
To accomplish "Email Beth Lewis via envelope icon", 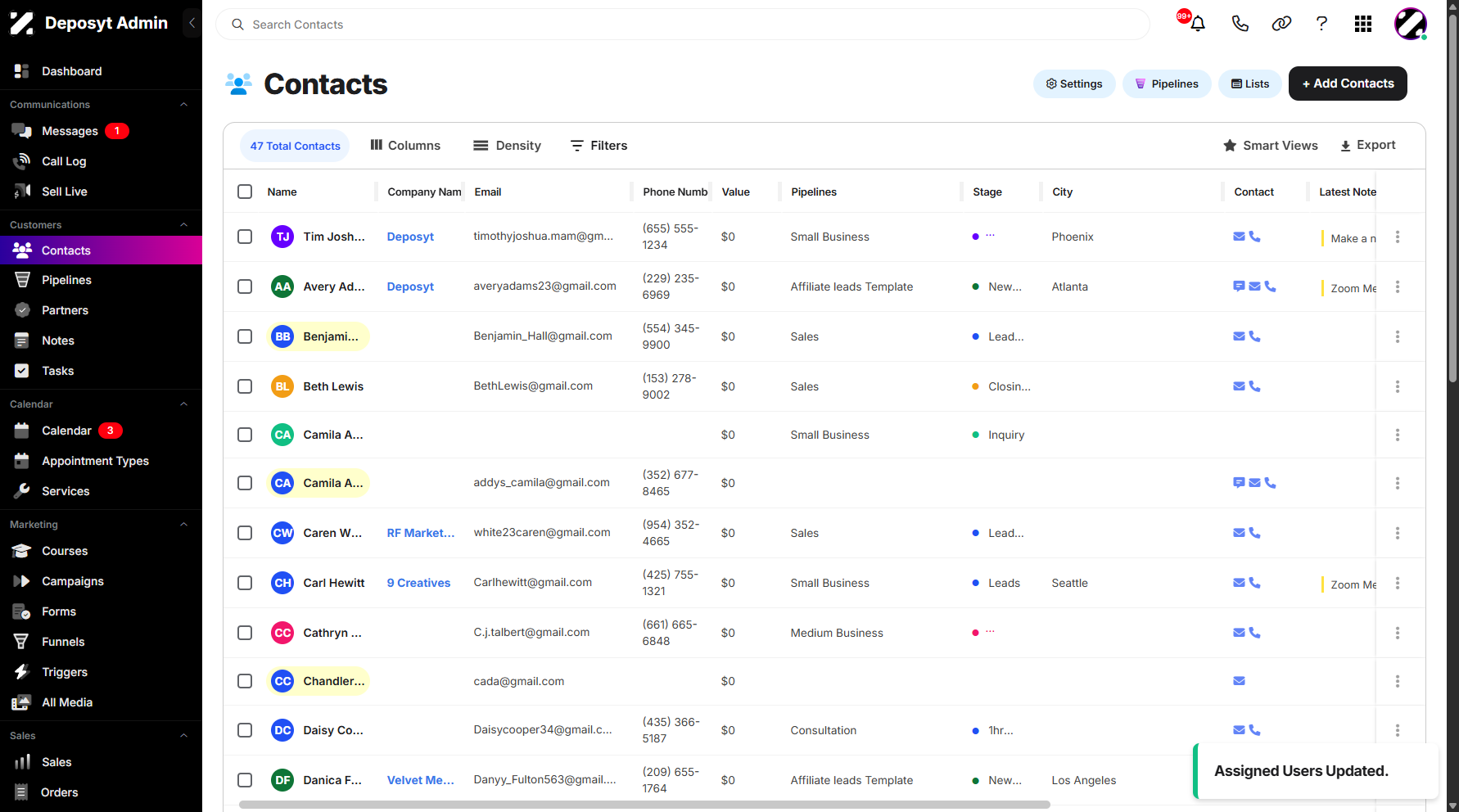I will click(1239, 386).
